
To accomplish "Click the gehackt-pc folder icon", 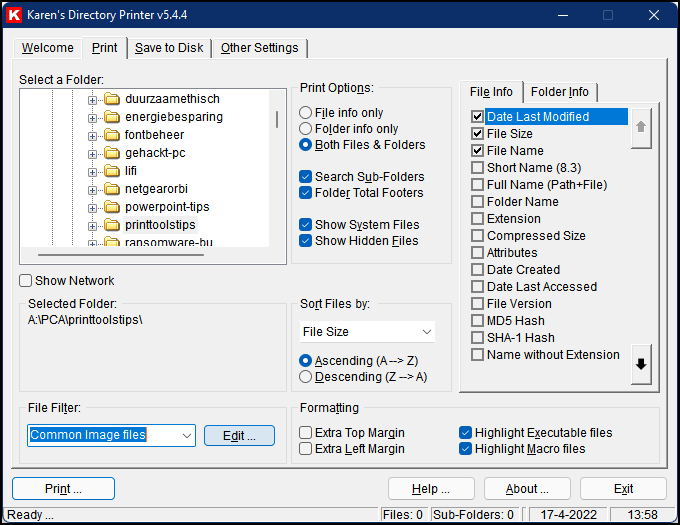I will (x=112, y=153).
